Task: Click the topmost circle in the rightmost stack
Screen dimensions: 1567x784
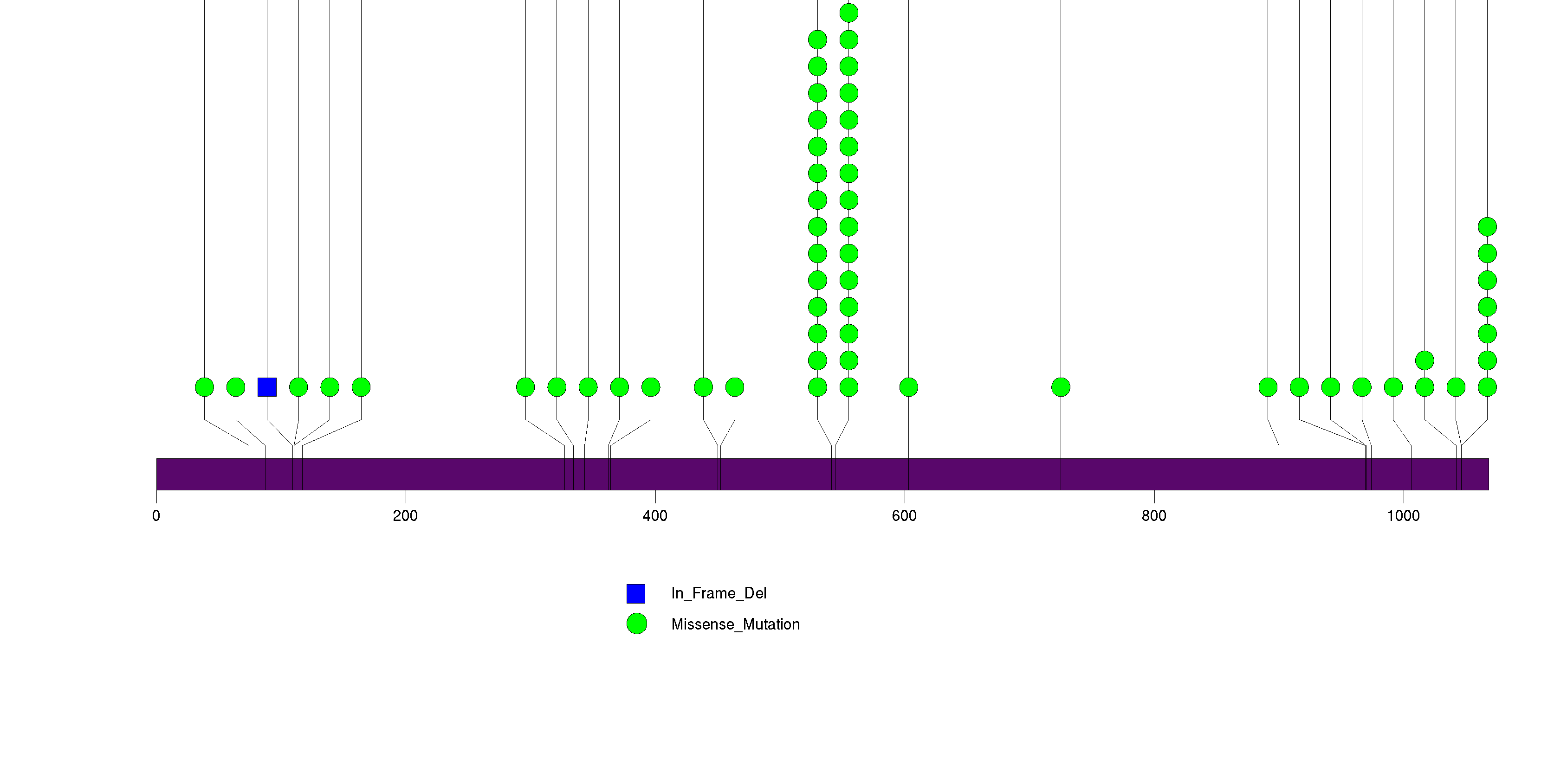Action: [1487, 227]
